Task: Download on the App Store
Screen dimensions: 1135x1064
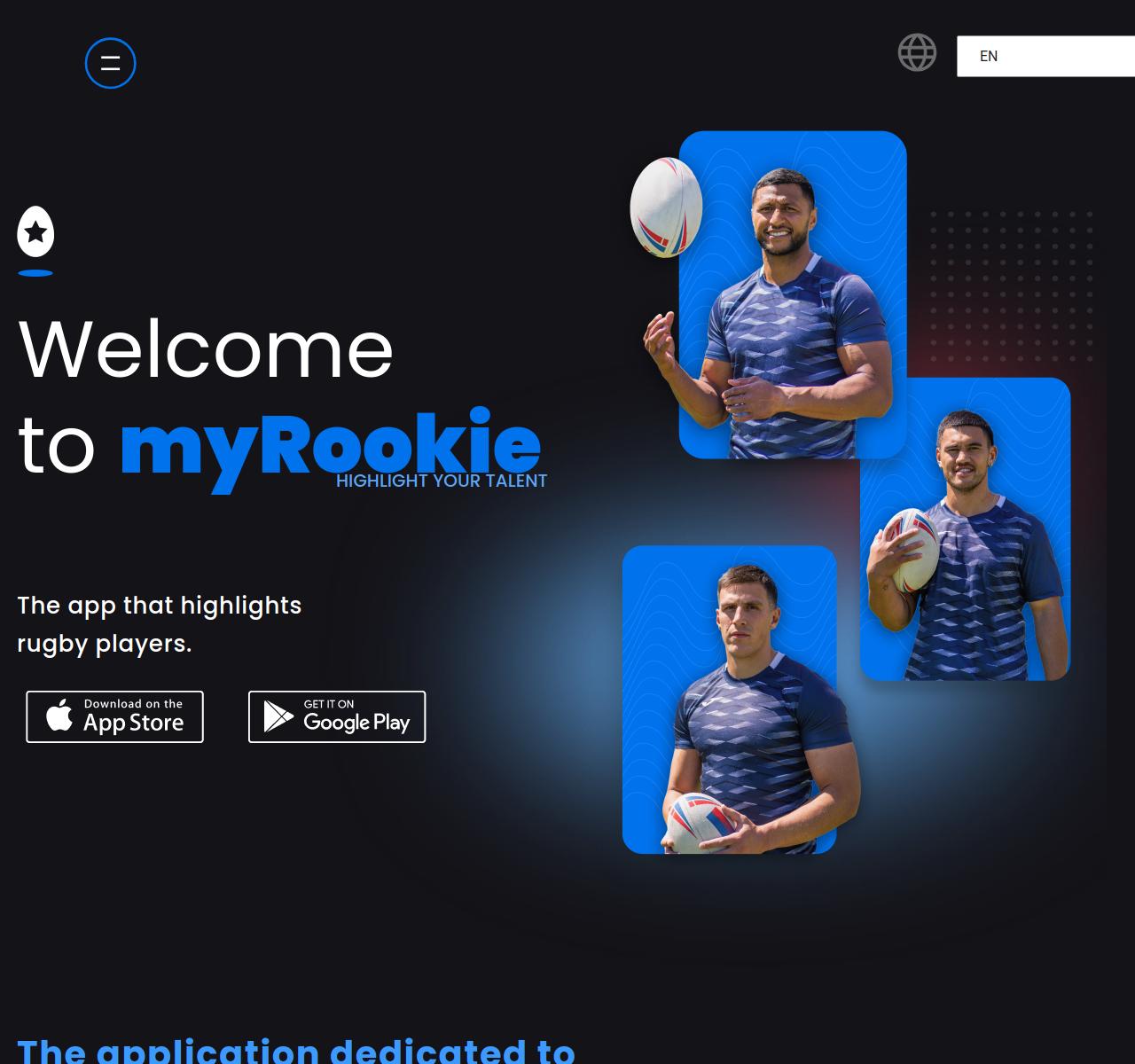Action: pos(114,716)
